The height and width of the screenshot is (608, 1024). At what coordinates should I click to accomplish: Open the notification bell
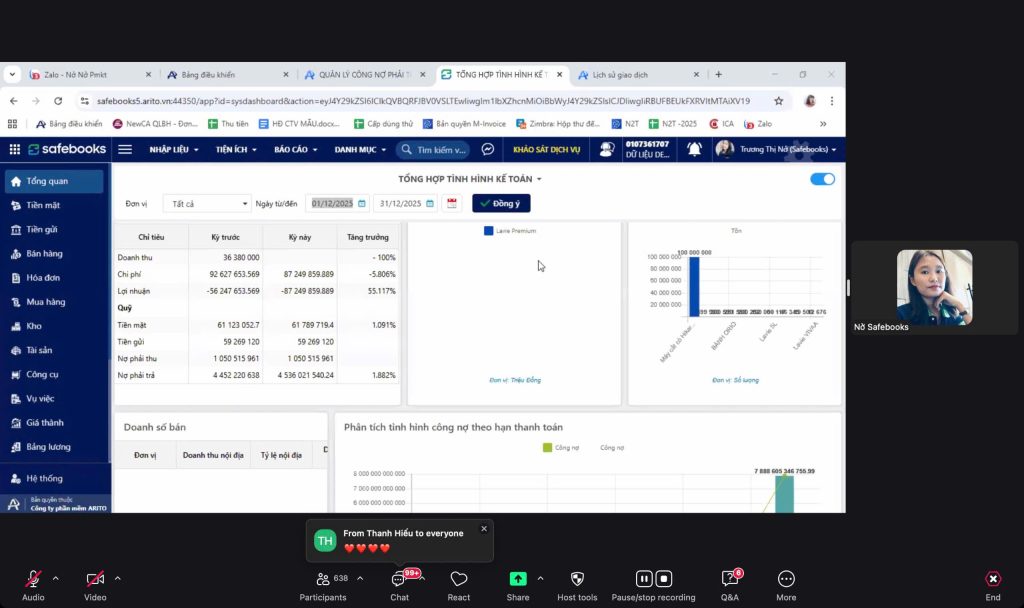(694, 149)
